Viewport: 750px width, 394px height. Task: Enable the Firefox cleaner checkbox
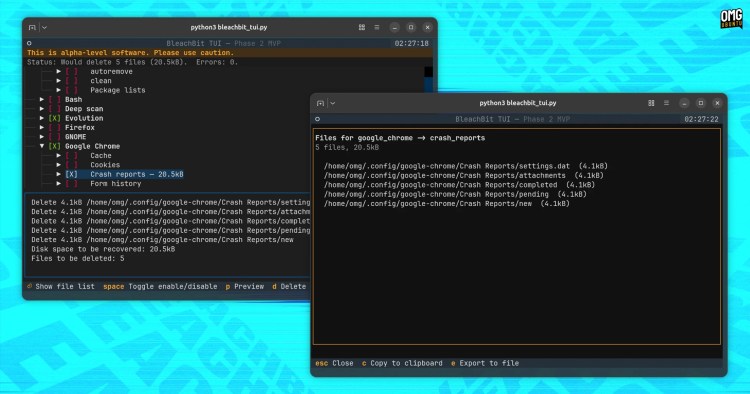[x=55, y=128]
